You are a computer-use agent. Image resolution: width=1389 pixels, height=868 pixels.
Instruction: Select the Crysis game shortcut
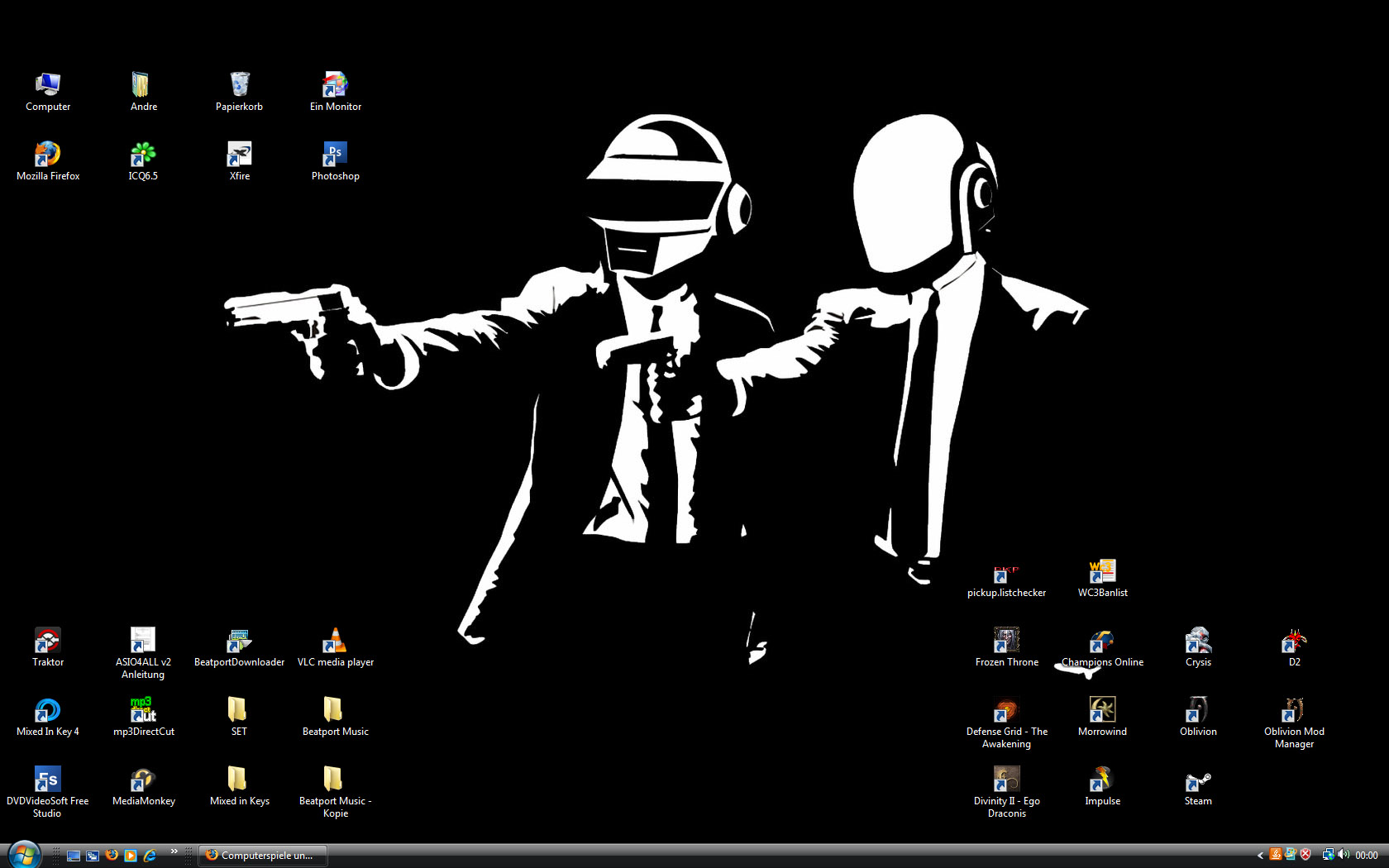pos(1198,647)
